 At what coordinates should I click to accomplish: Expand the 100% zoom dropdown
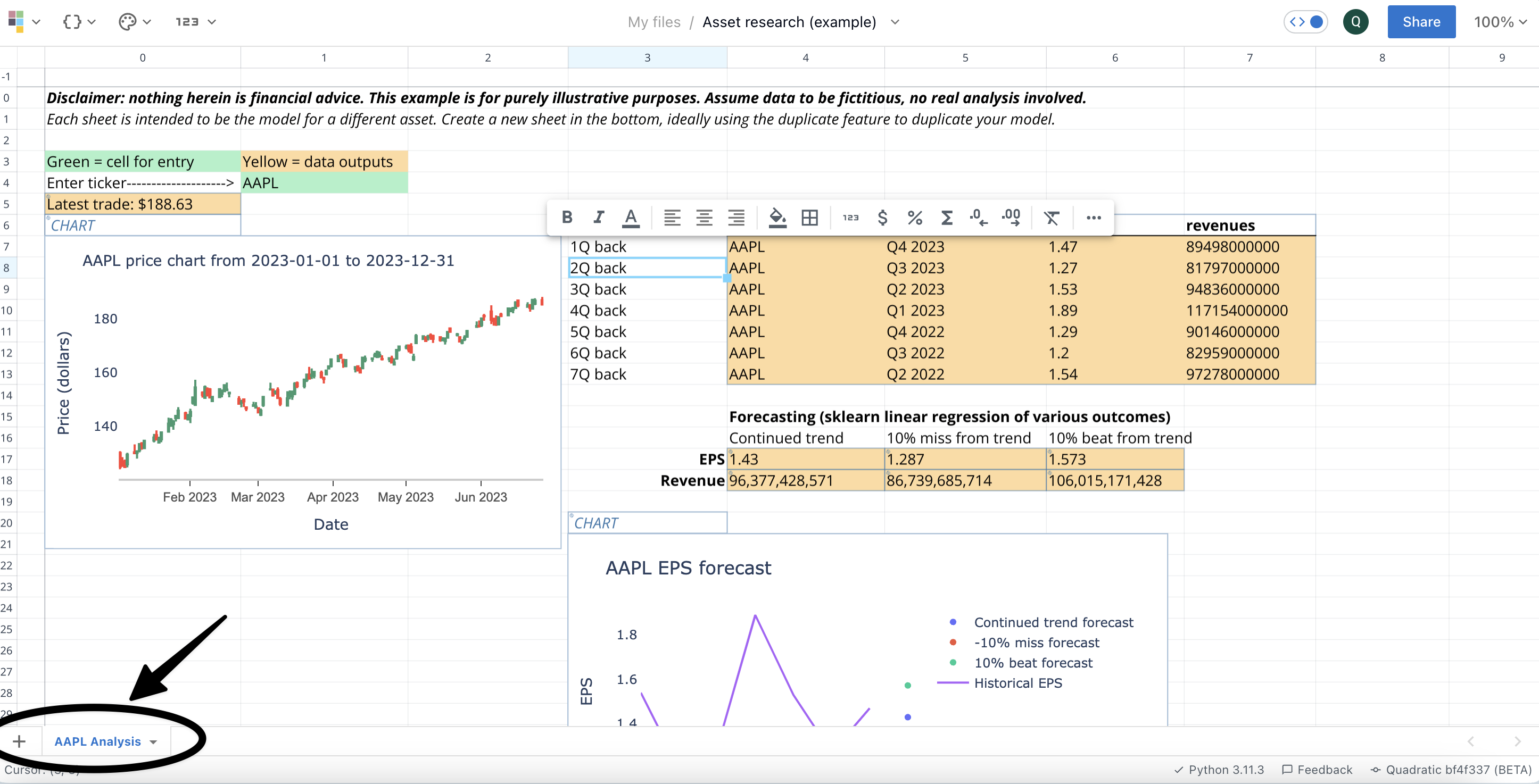(1500, 22)
